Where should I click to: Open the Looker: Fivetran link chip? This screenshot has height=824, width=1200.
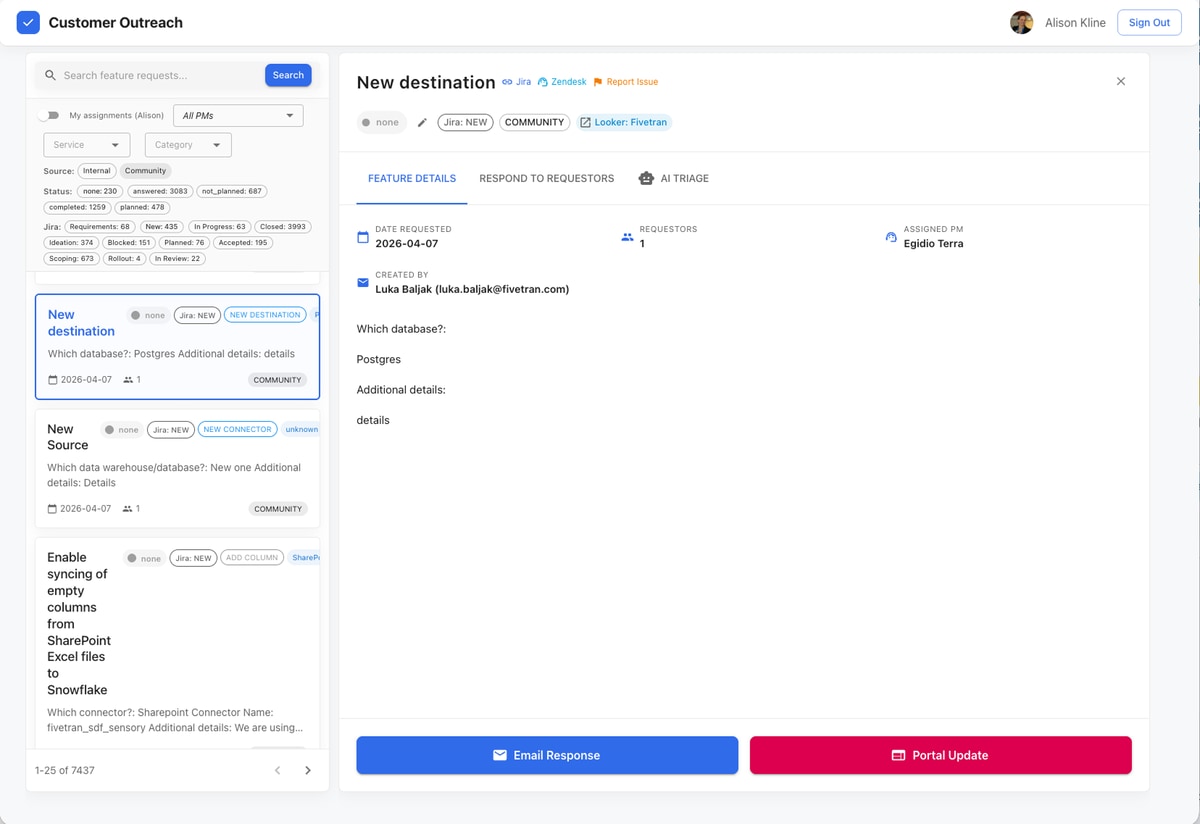624,122
